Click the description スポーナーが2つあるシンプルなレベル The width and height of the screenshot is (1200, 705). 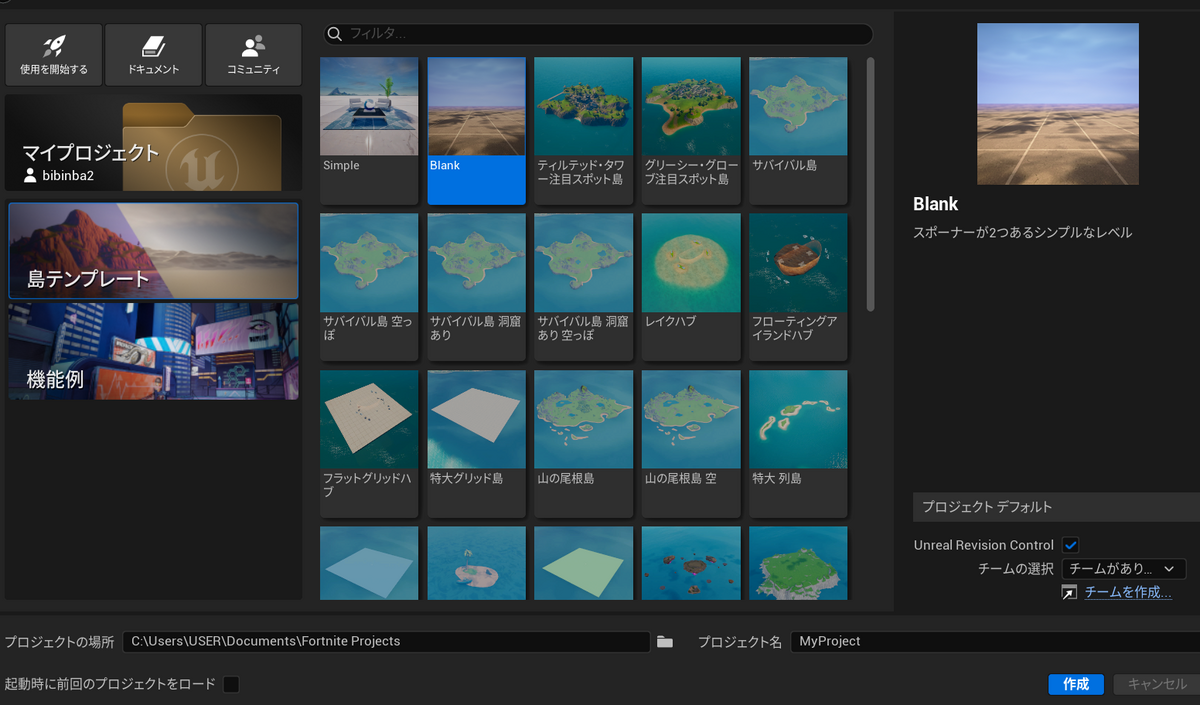coord(1023,232)
